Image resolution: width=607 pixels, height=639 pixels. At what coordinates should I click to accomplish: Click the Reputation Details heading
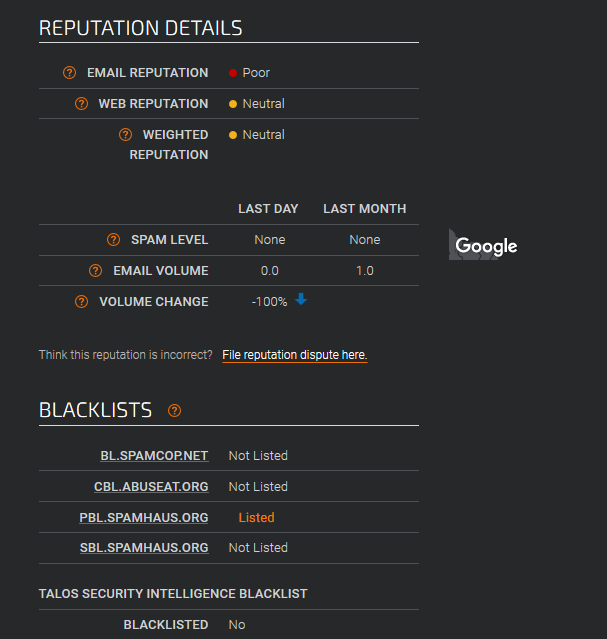[x=141, y=28]
